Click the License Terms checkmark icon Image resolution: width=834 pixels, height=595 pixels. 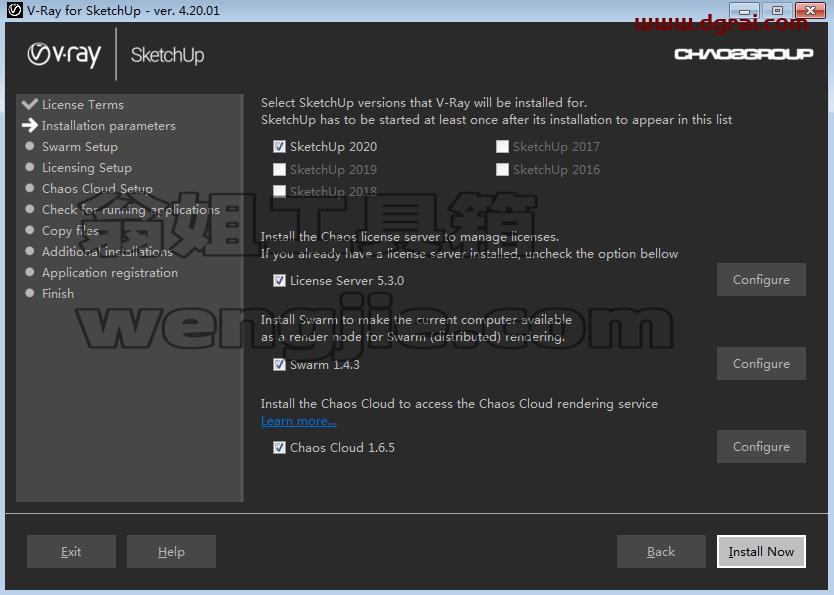(x=30, y=104)
